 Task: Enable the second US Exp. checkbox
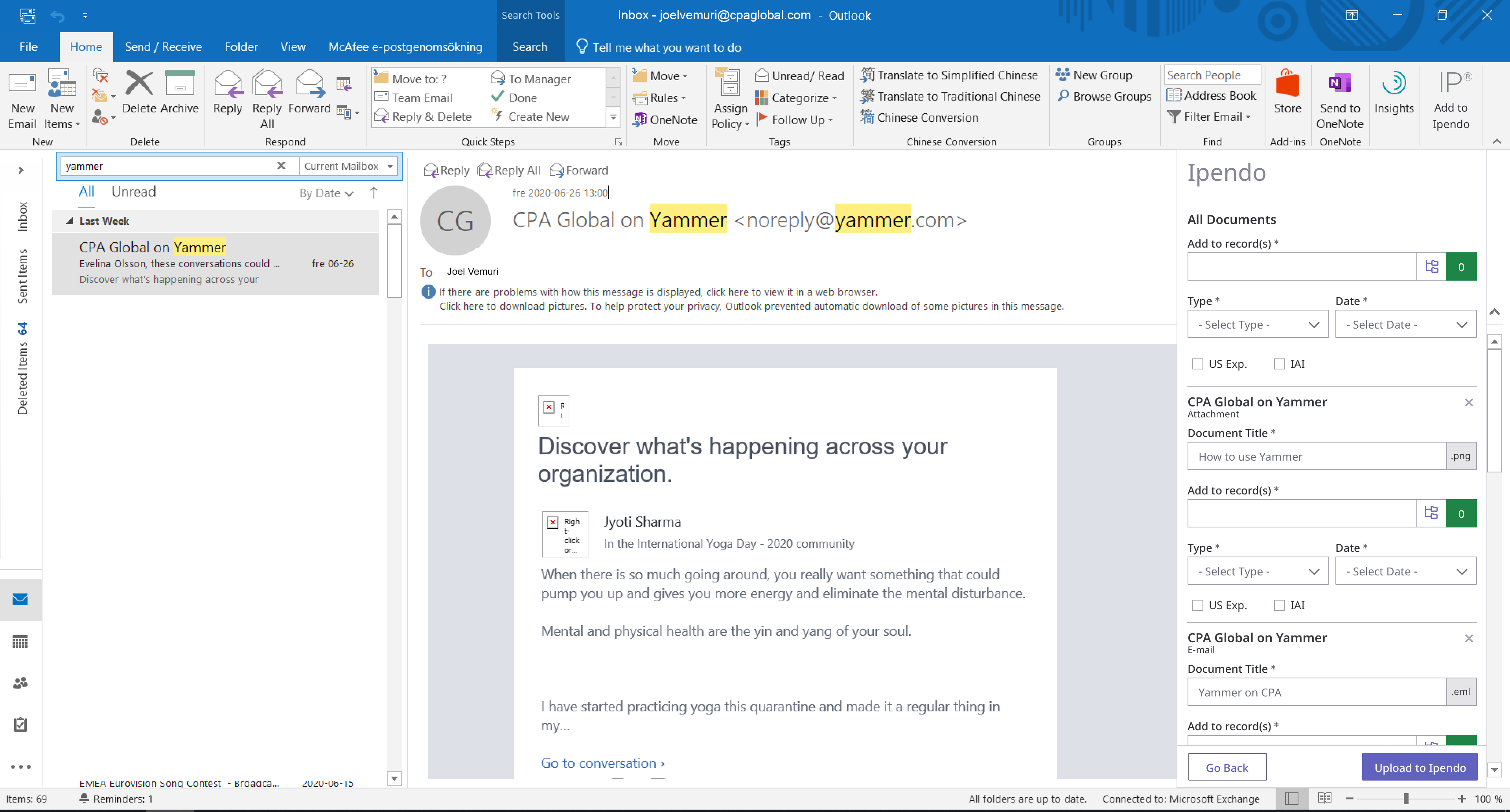click(1197, 605)
